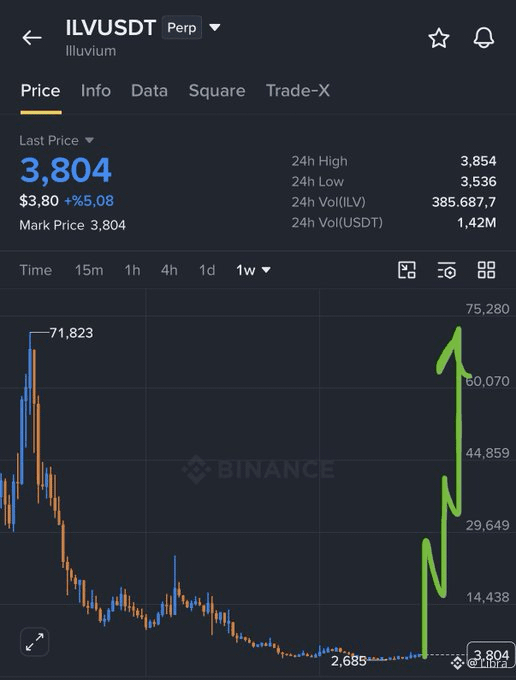Image resolution: width=516 pixels, height=680 pixels.
Task: Tap the 71,823 high price marker
Action: pyautogui.click(x=71, y=333)
